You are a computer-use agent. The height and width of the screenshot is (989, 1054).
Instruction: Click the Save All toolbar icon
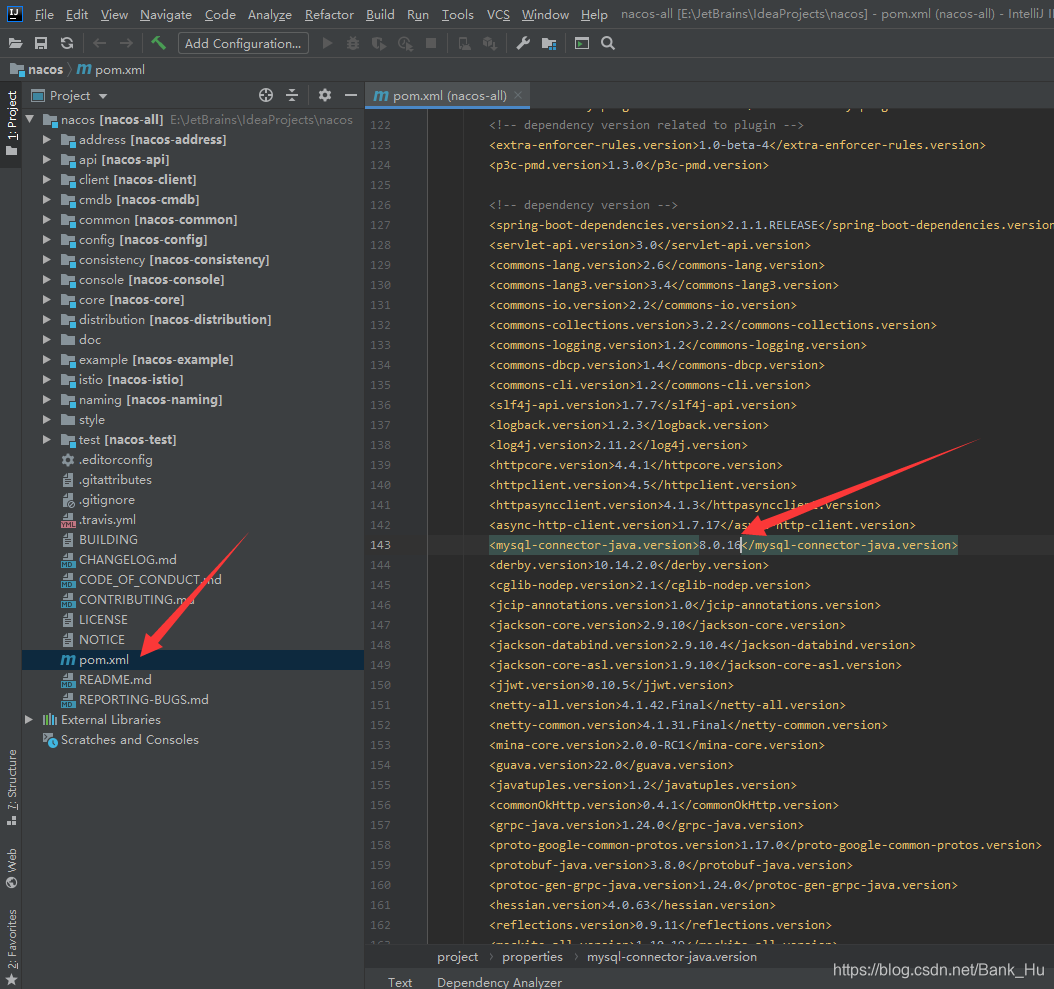click(x=41, y=43)
